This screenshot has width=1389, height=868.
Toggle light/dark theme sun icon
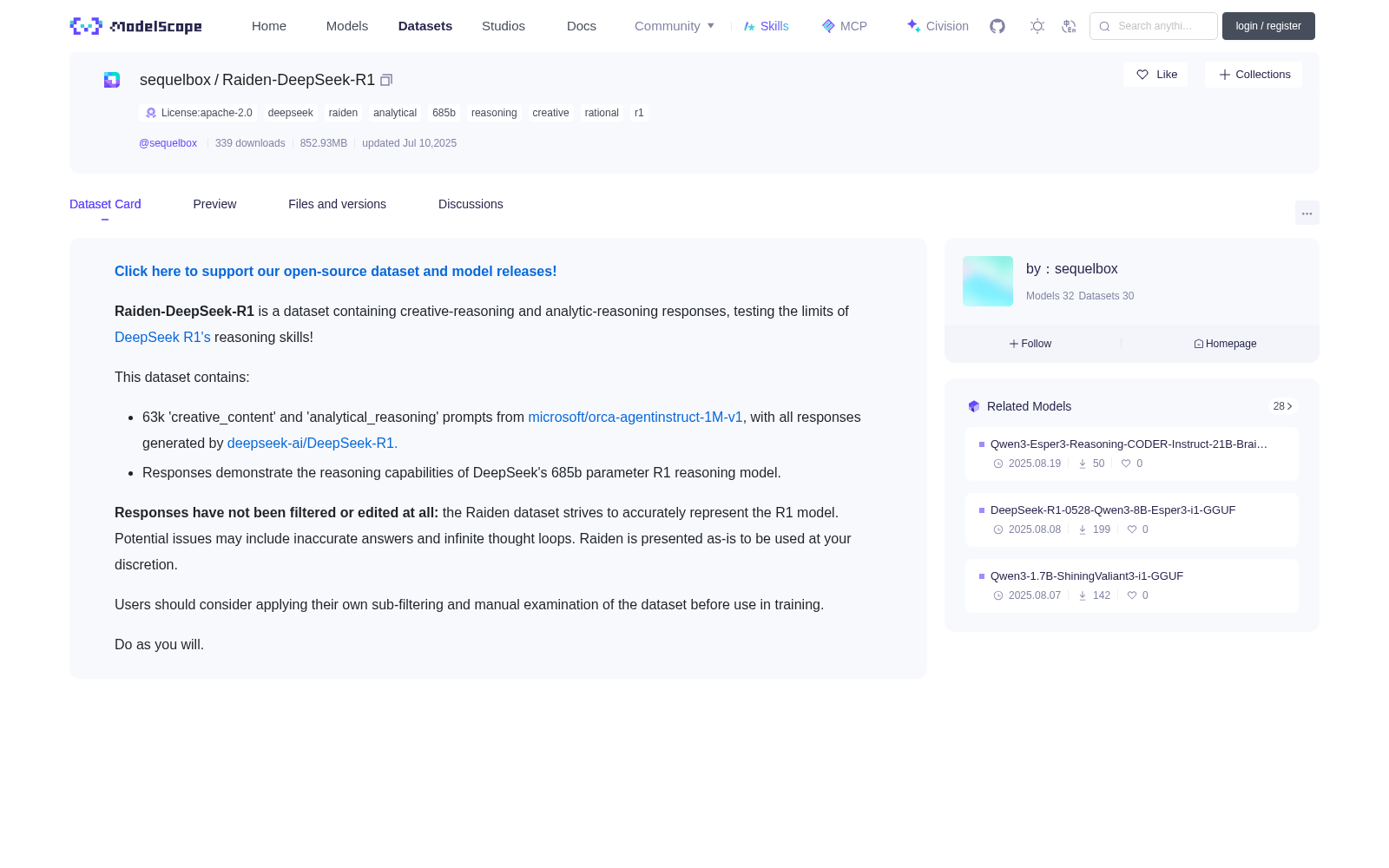pyautogui.click(x=1037, y=26)
